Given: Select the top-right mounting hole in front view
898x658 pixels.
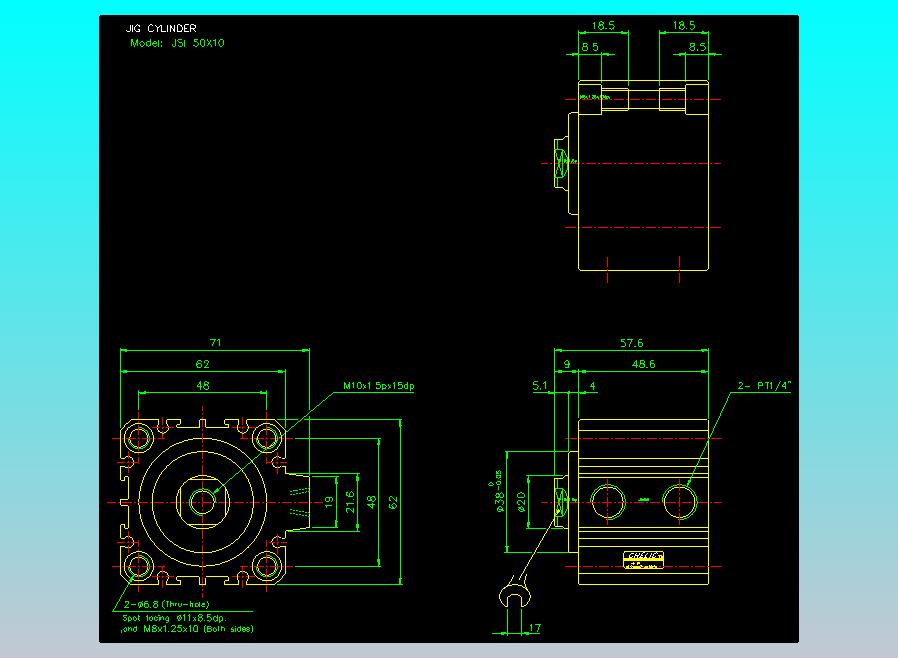Looking at the screenshot, I should 266,436.
